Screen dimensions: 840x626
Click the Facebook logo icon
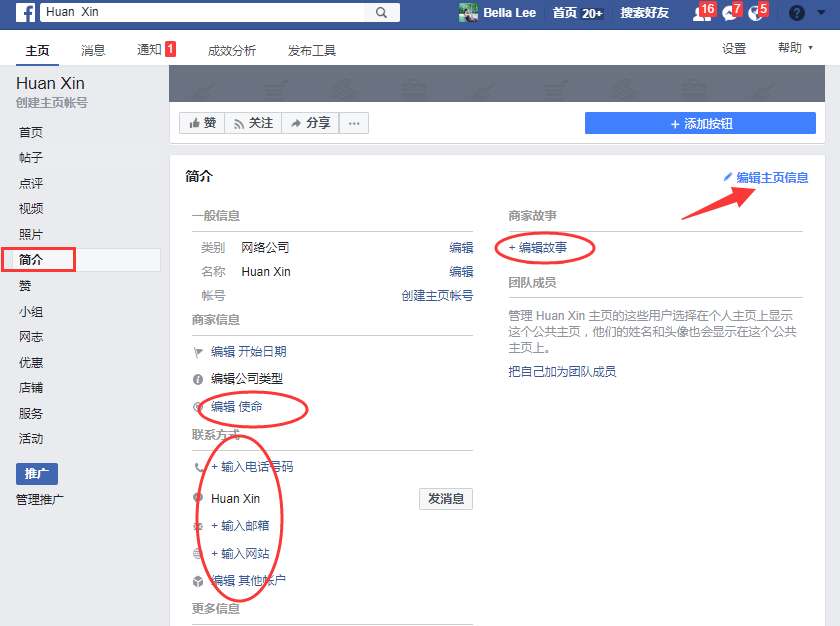point(25,12)
